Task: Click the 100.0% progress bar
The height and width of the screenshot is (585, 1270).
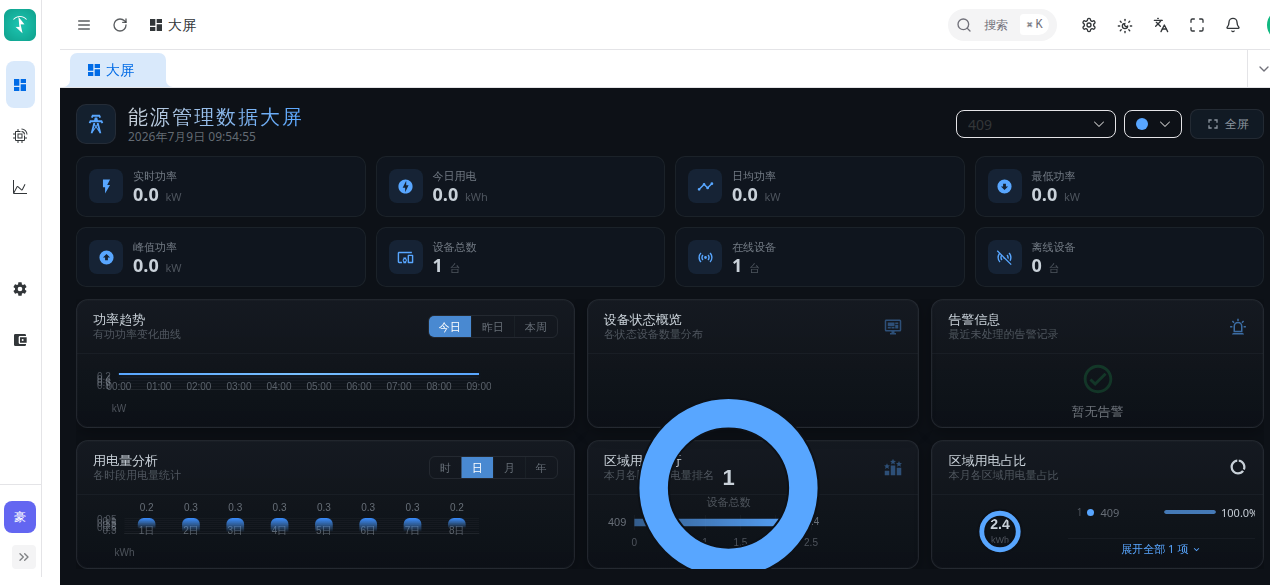Action: [1190, 512]
